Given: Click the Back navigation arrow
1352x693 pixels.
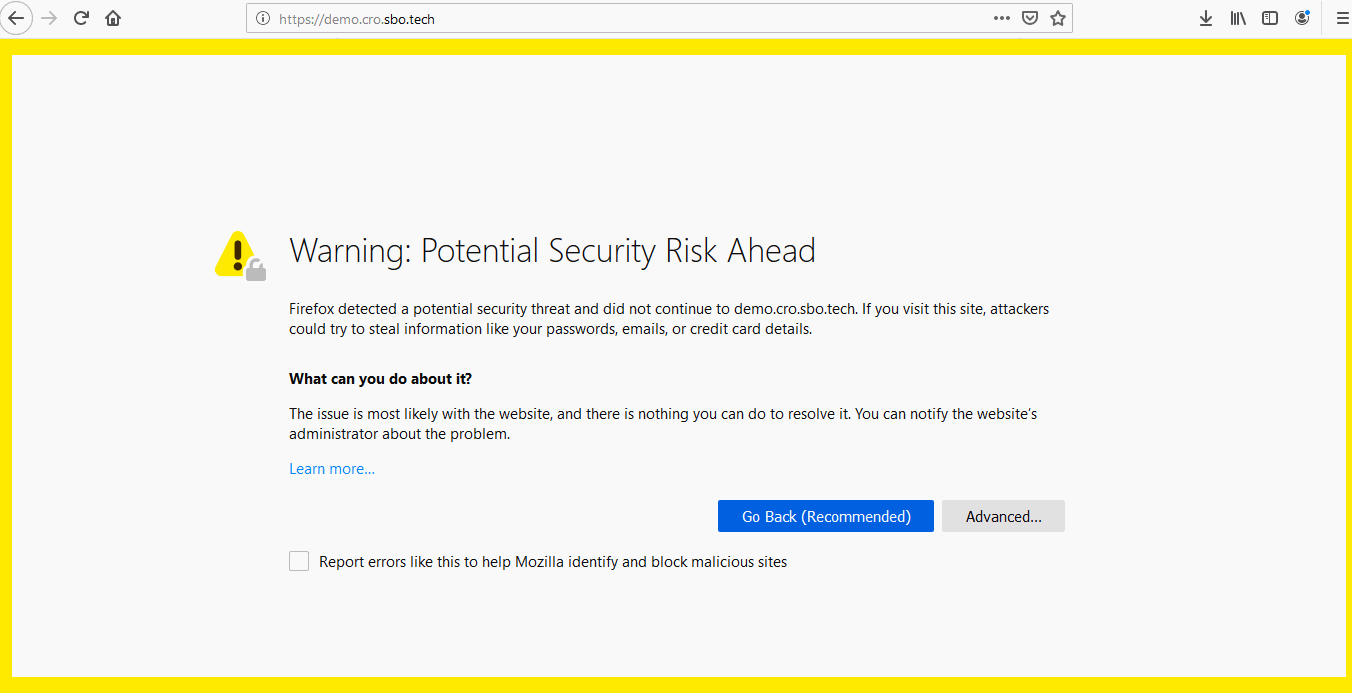Looking at the screenshot, I should click(x=16, y=18).
